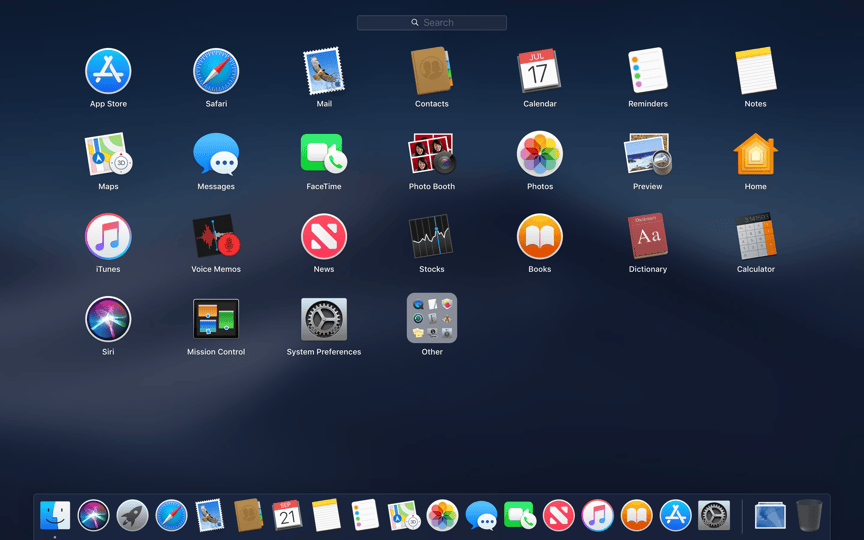Viewport: 864px width, 540px height.
Task: Launch Messages from the Launchpad grid
Action: point(216,154)
